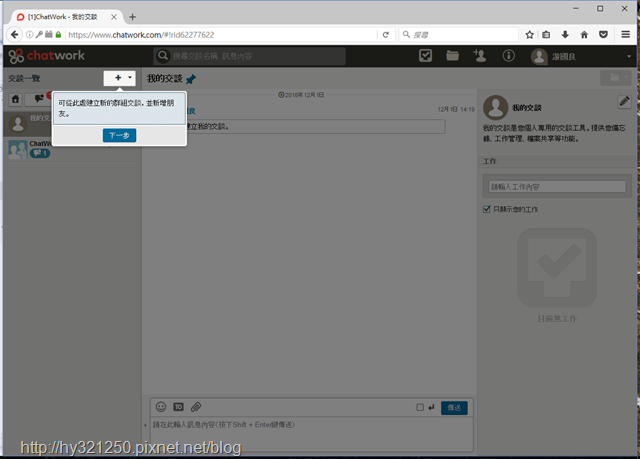Toggle the Enter-to-send checkbox
Image resolution: width=640 pixels, height=459 pixels.
click(x=420, y=407)
